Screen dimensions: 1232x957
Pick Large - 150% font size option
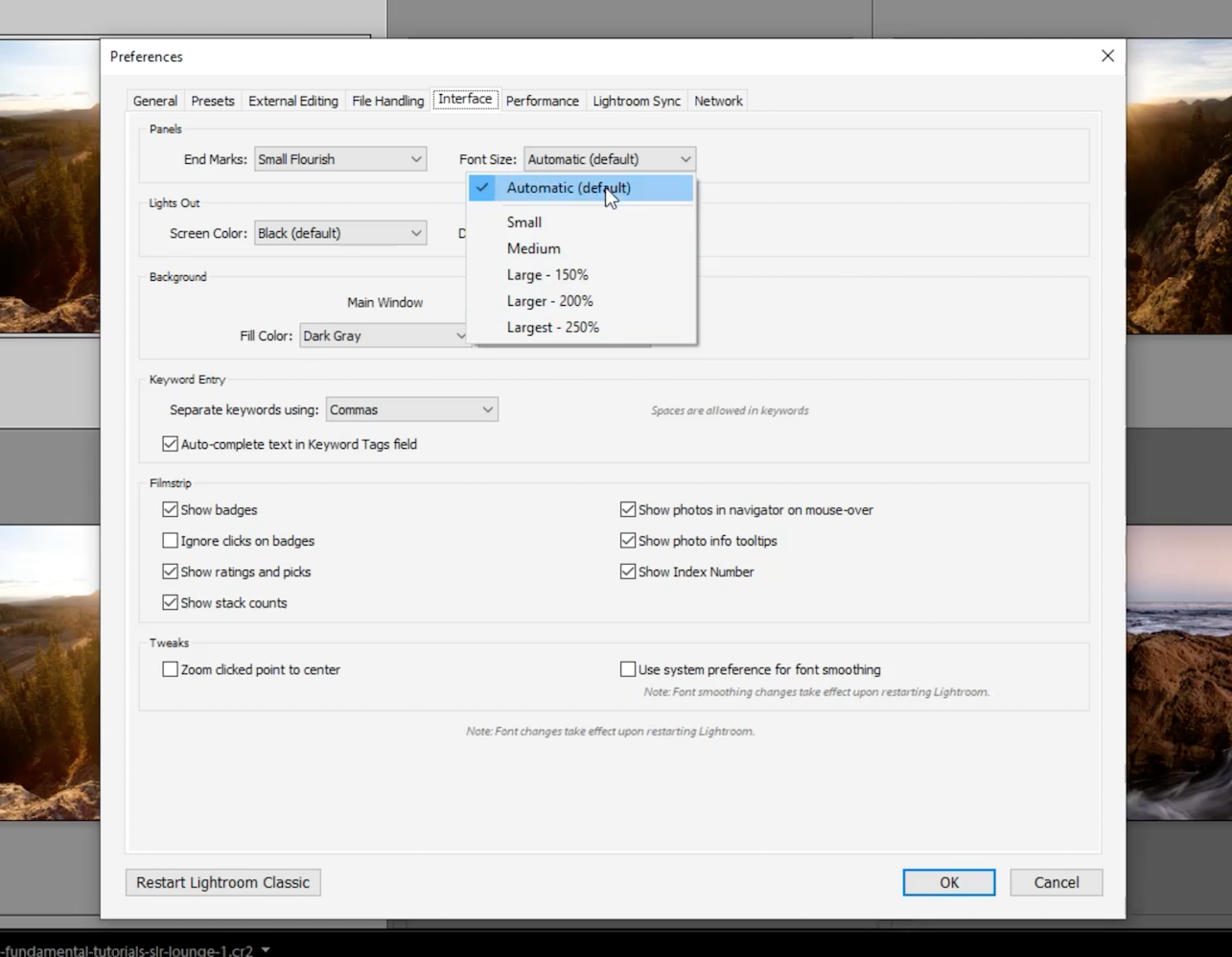(547, 274)
